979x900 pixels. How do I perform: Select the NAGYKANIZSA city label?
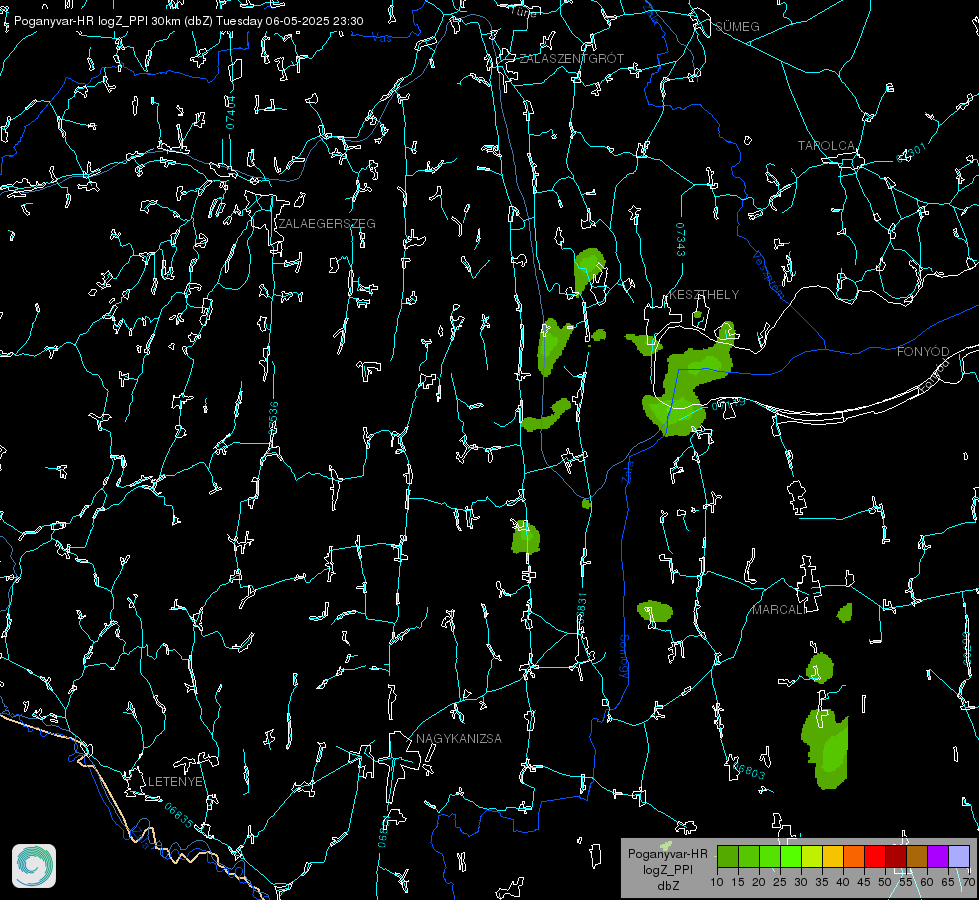coord(459,738)
